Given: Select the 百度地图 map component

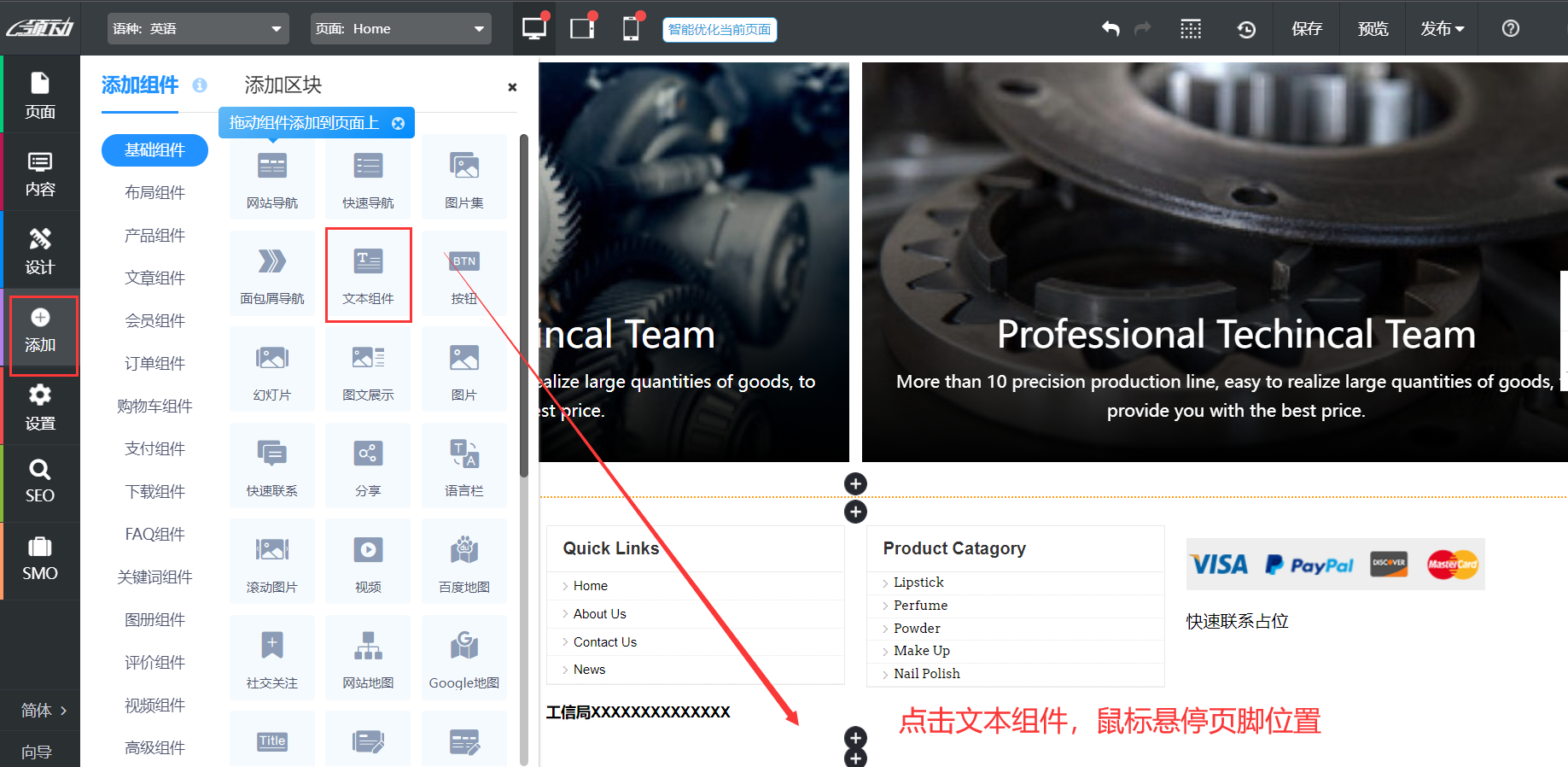Looking at the screenshot, I should pos(463,562).
